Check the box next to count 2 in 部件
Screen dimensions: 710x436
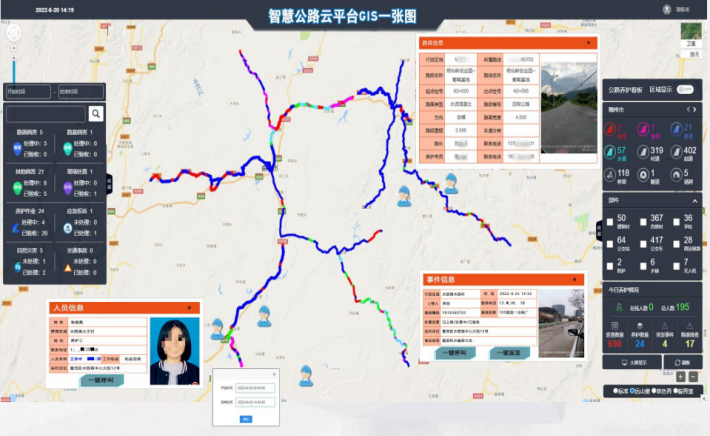click(x=610, y=266)
